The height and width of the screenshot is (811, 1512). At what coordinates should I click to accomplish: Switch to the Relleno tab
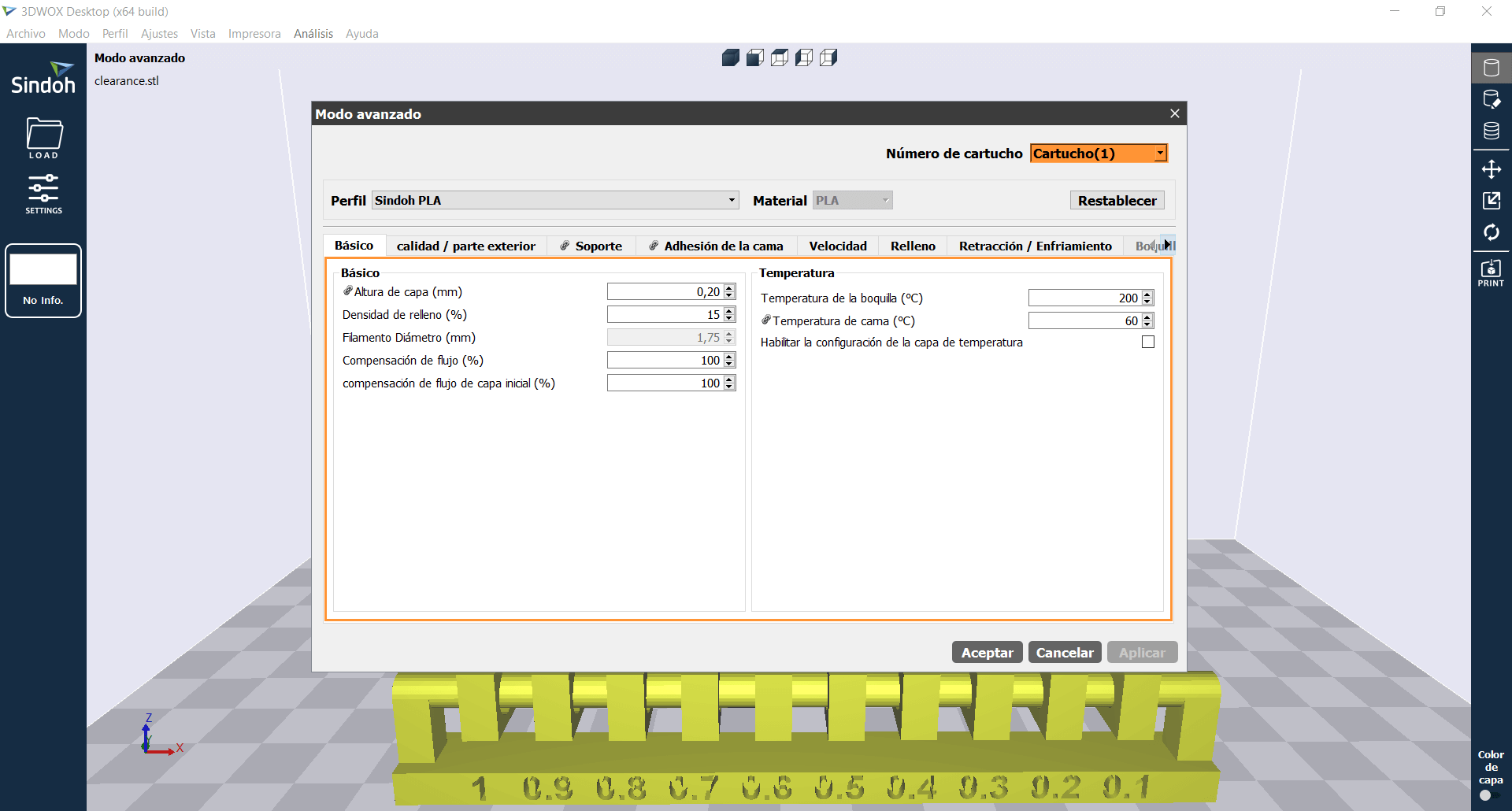[913, 246]
